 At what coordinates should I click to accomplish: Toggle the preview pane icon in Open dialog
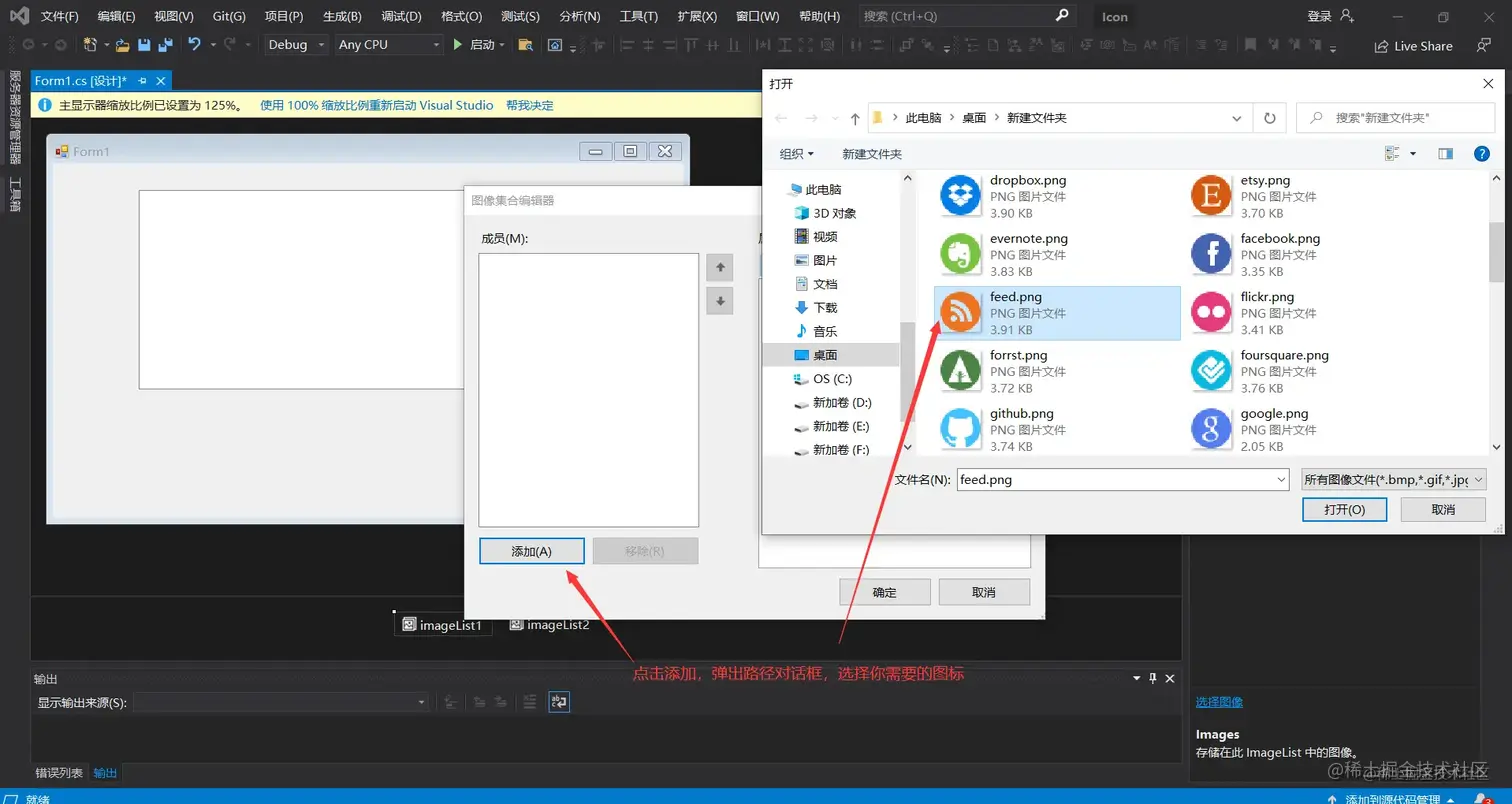pos(1445,153)
